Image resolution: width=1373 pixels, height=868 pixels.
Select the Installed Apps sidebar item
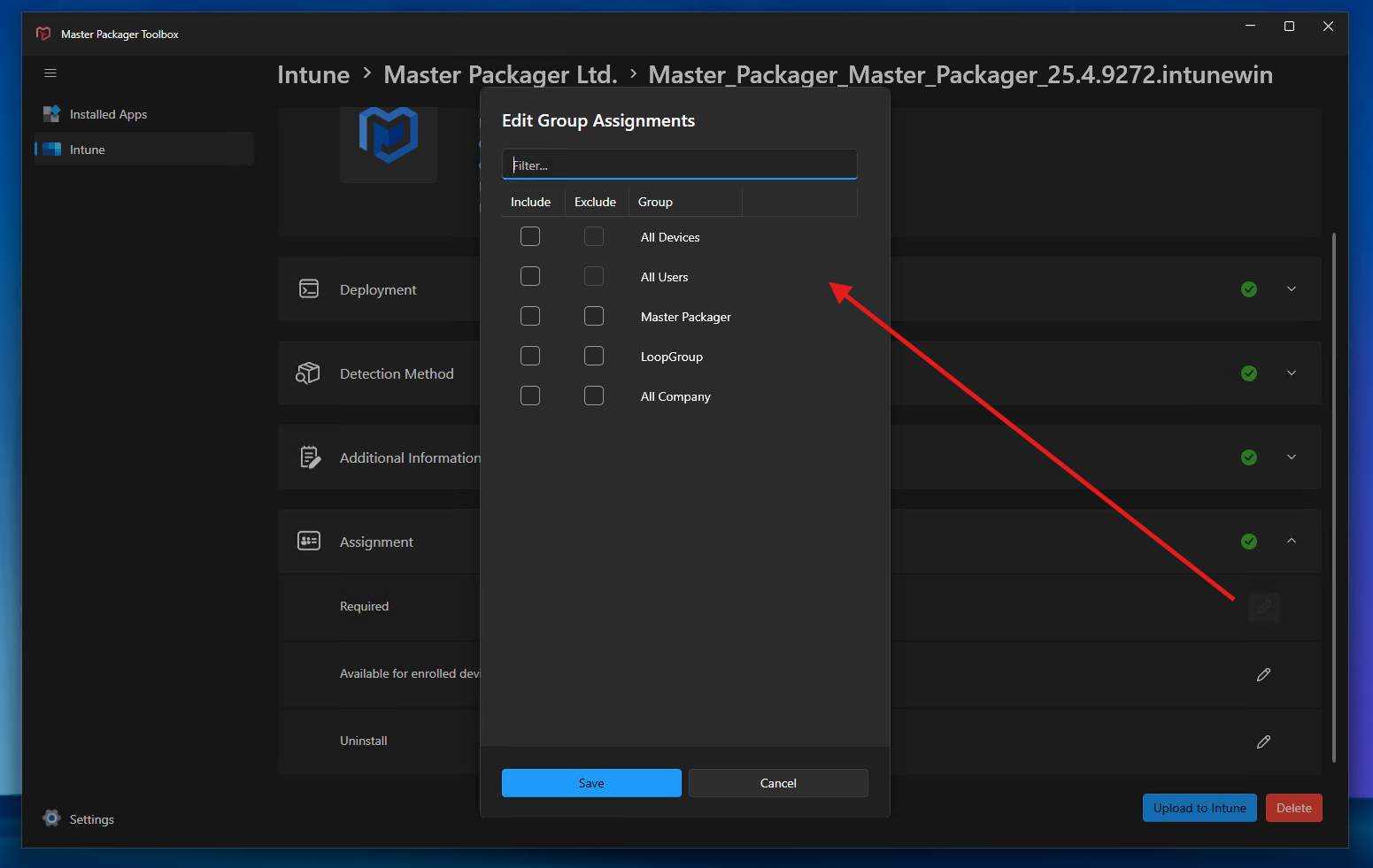[144, 114]
